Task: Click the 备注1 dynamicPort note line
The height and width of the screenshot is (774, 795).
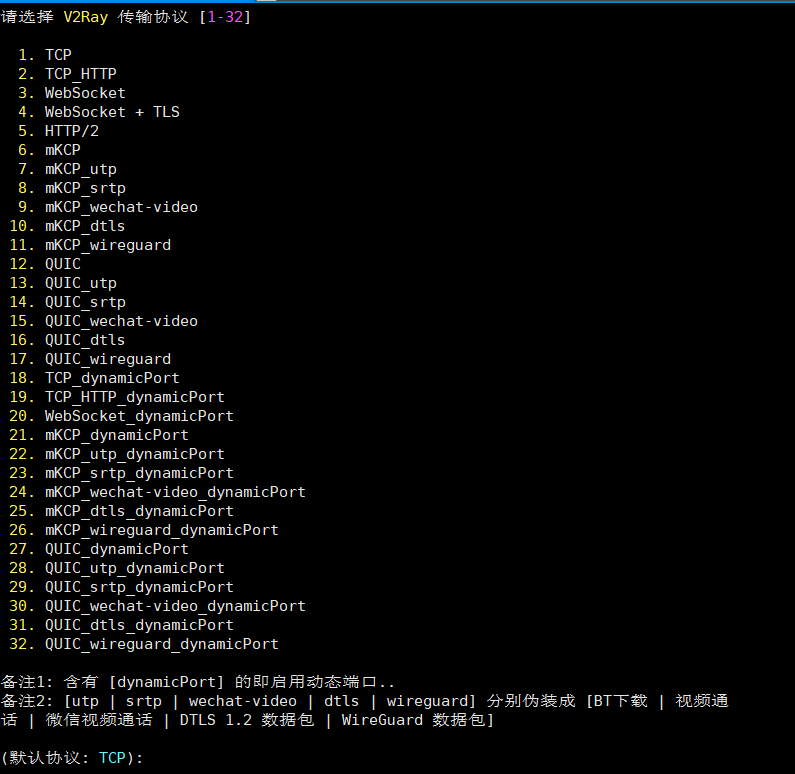Action: click(x=198, y=682)
